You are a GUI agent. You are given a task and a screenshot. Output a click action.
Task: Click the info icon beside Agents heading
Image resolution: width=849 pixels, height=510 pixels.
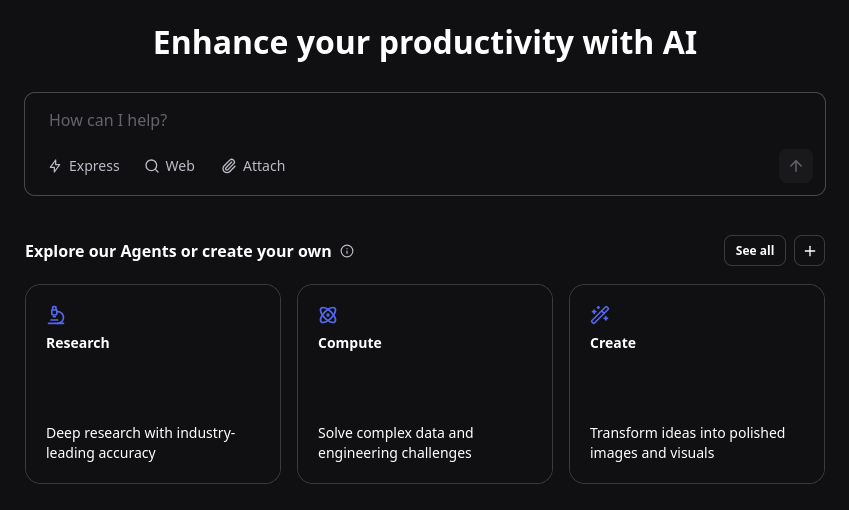click(347, 251)
